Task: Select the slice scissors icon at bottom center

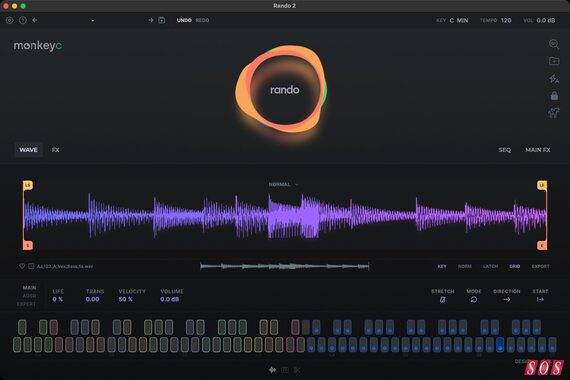Action: point(297,370)
